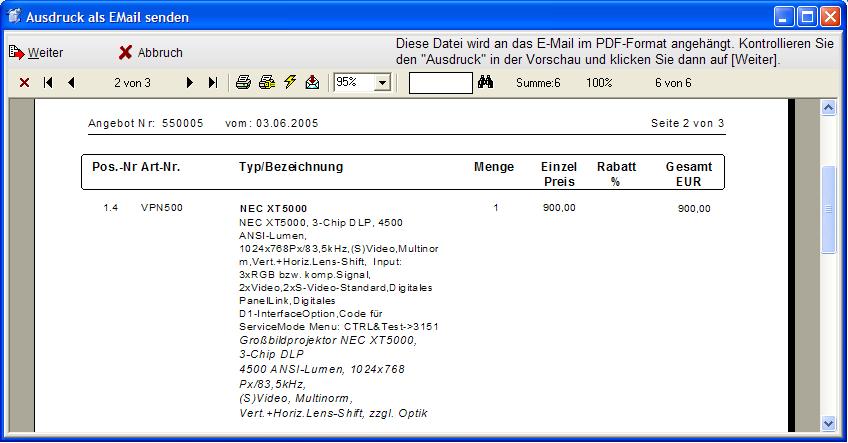Click the vertical scrollbar thumb
Screen dimensions: 848x443
(828, 209)
